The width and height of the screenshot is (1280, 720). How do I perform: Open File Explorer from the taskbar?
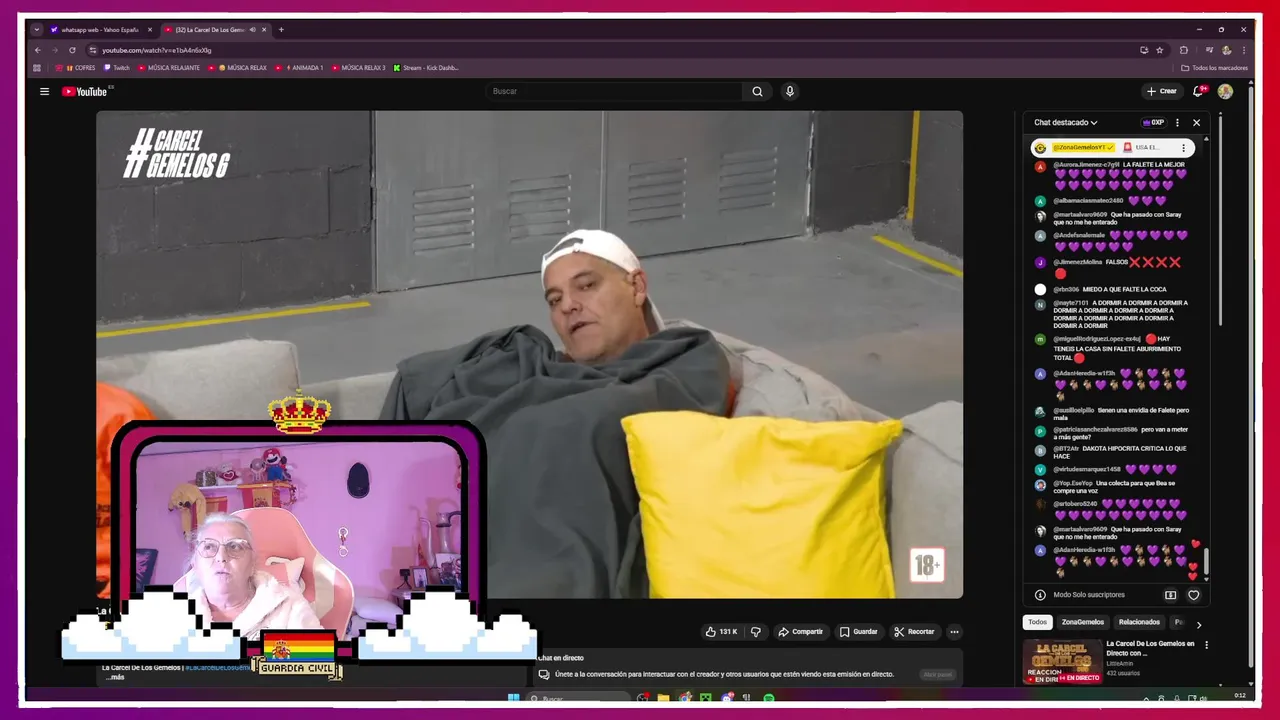coord(662,698)
